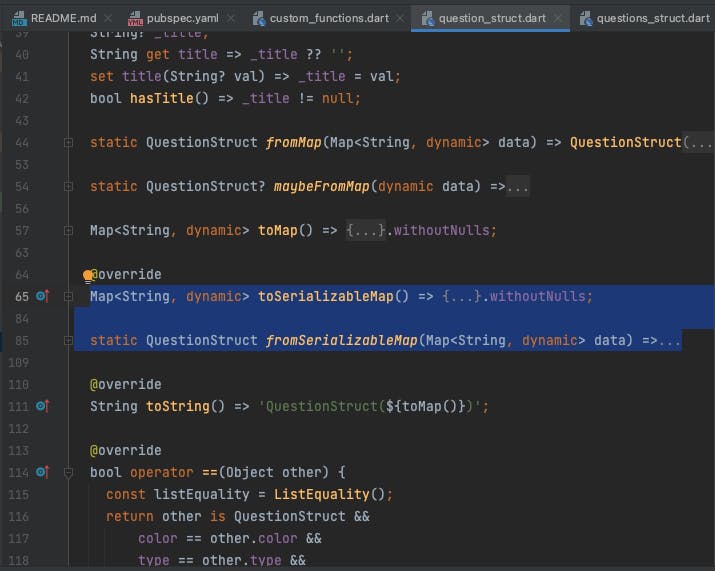Click the README.md markdown file icon
The image size is (715, 571).
(x=19, y=18)
